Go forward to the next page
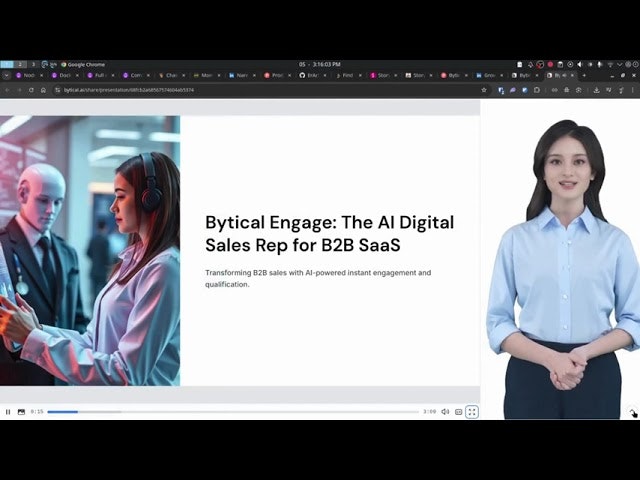Screen dimensions: 640x480 click(x=19, y=90)
